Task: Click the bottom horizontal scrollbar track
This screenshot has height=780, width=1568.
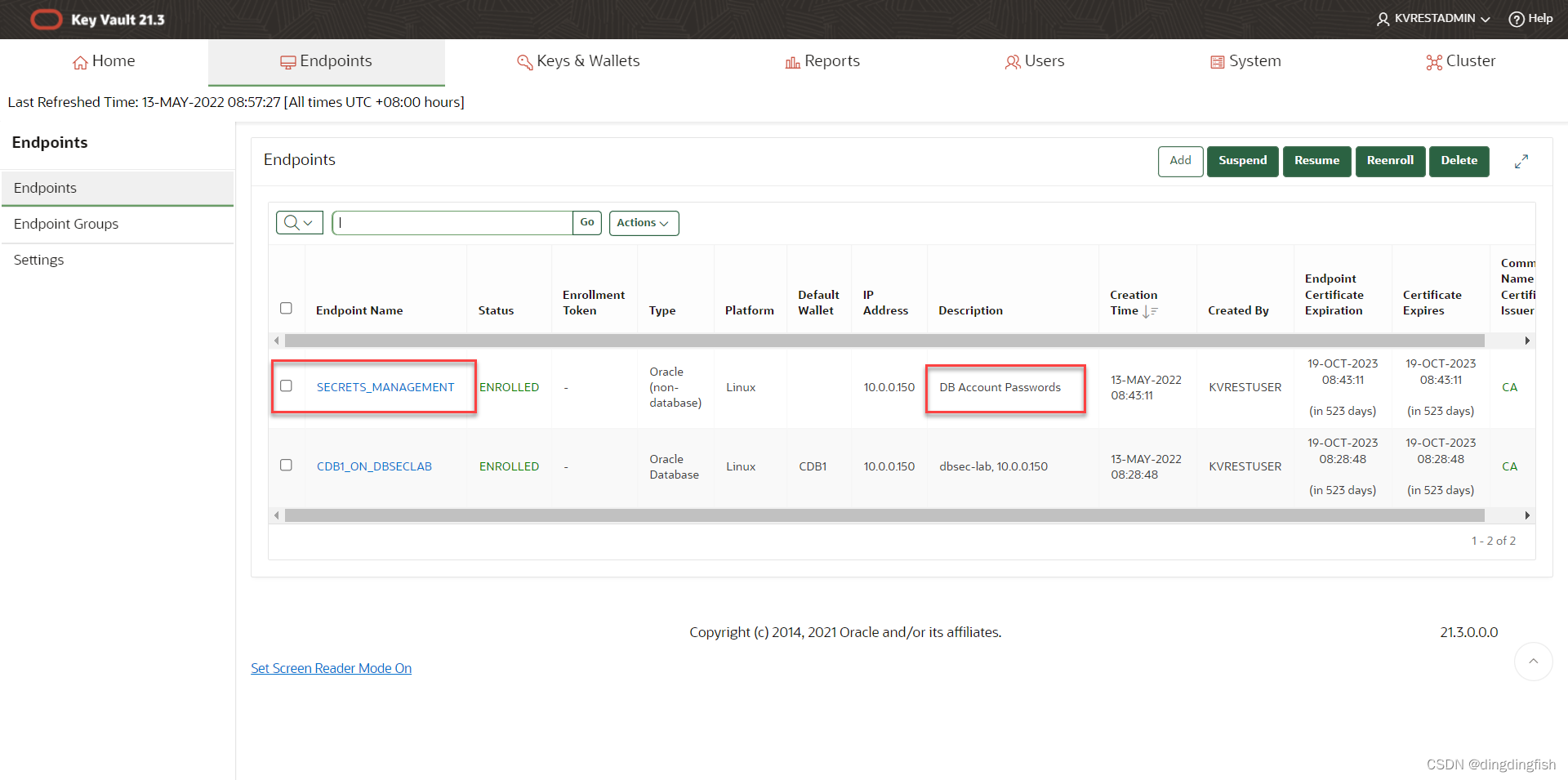Action: click(884, 515)
